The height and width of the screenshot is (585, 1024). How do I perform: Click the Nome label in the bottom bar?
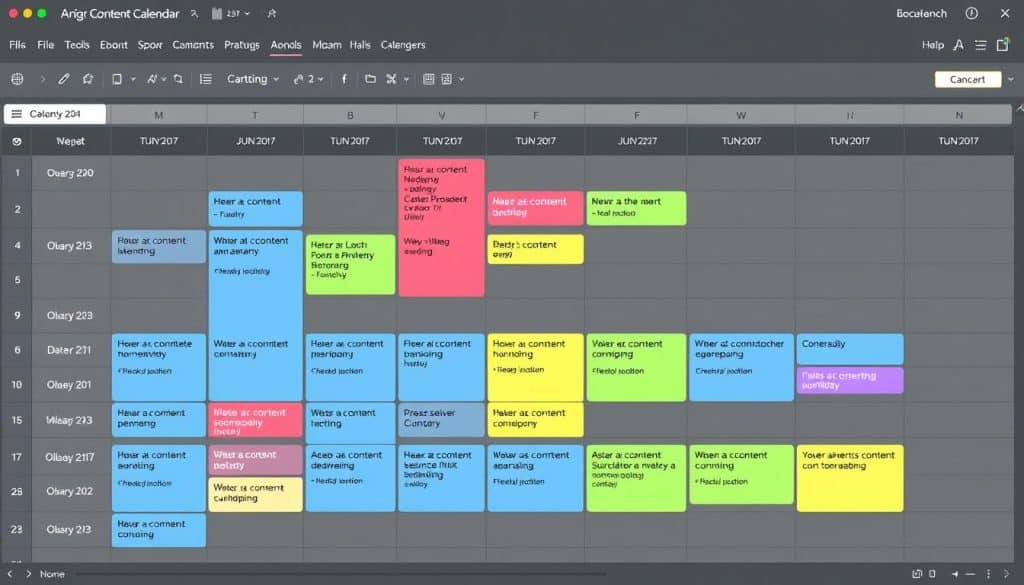tap(52, 574)
